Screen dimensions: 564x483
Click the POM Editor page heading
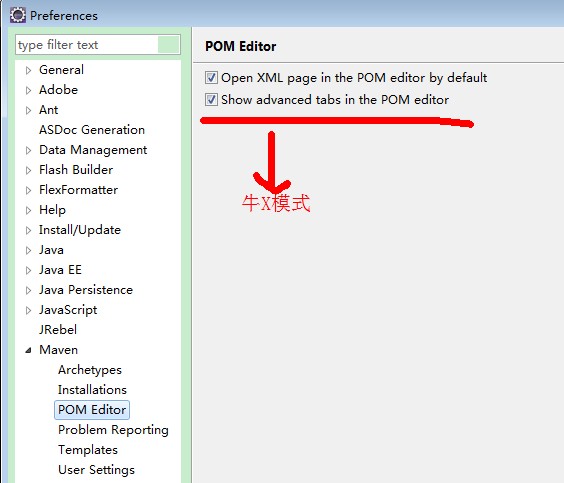pyautogui.click(x=241, y=46)
